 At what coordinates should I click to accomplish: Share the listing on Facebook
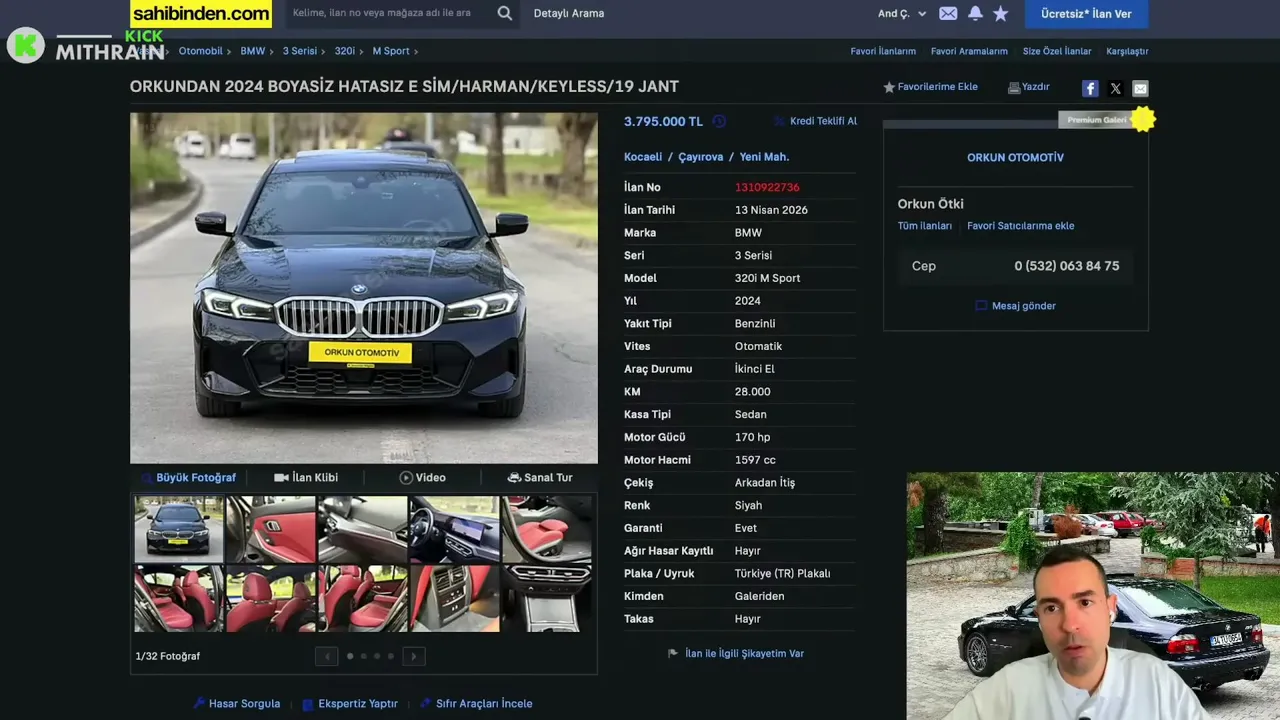pyautogui.click(x=1090, y=88)
